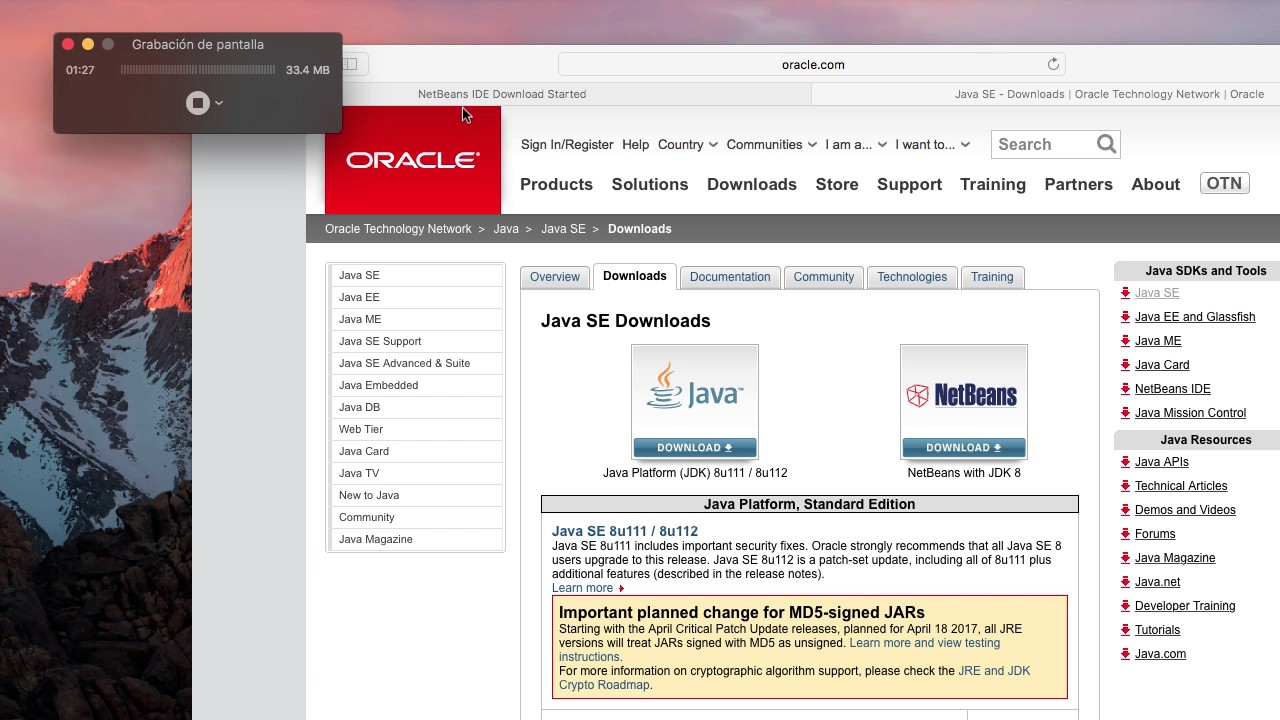Open the Store menu

(837, 184)
